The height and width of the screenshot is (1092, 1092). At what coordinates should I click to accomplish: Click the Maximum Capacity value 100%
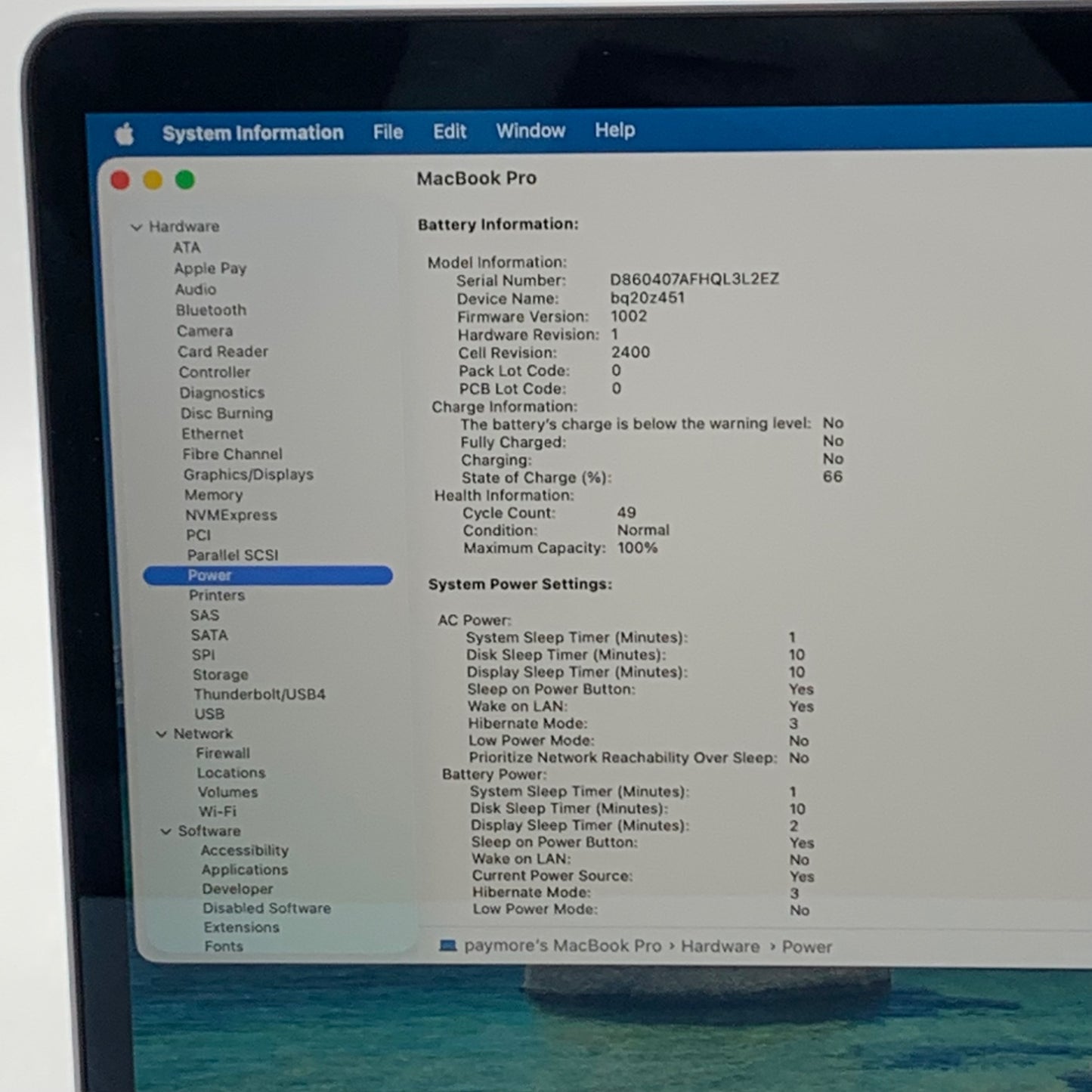(638, 548)
